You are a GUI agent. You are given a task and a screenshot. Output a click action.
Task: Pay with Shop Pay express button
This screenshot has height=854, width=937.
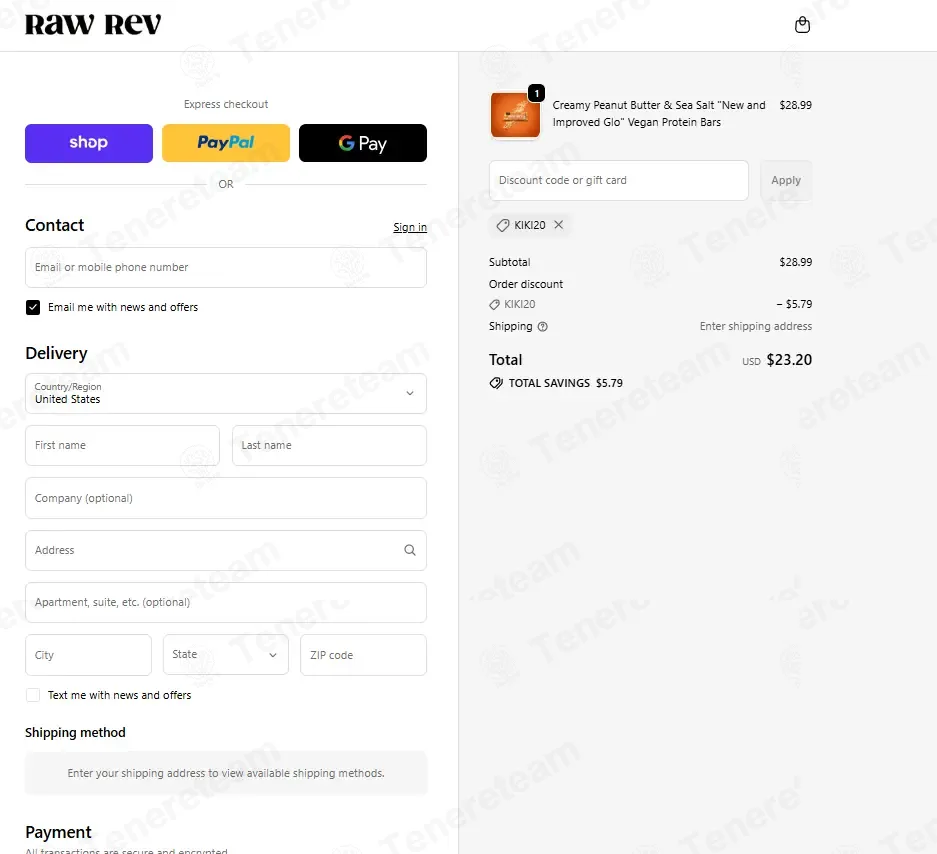(89, 143)
